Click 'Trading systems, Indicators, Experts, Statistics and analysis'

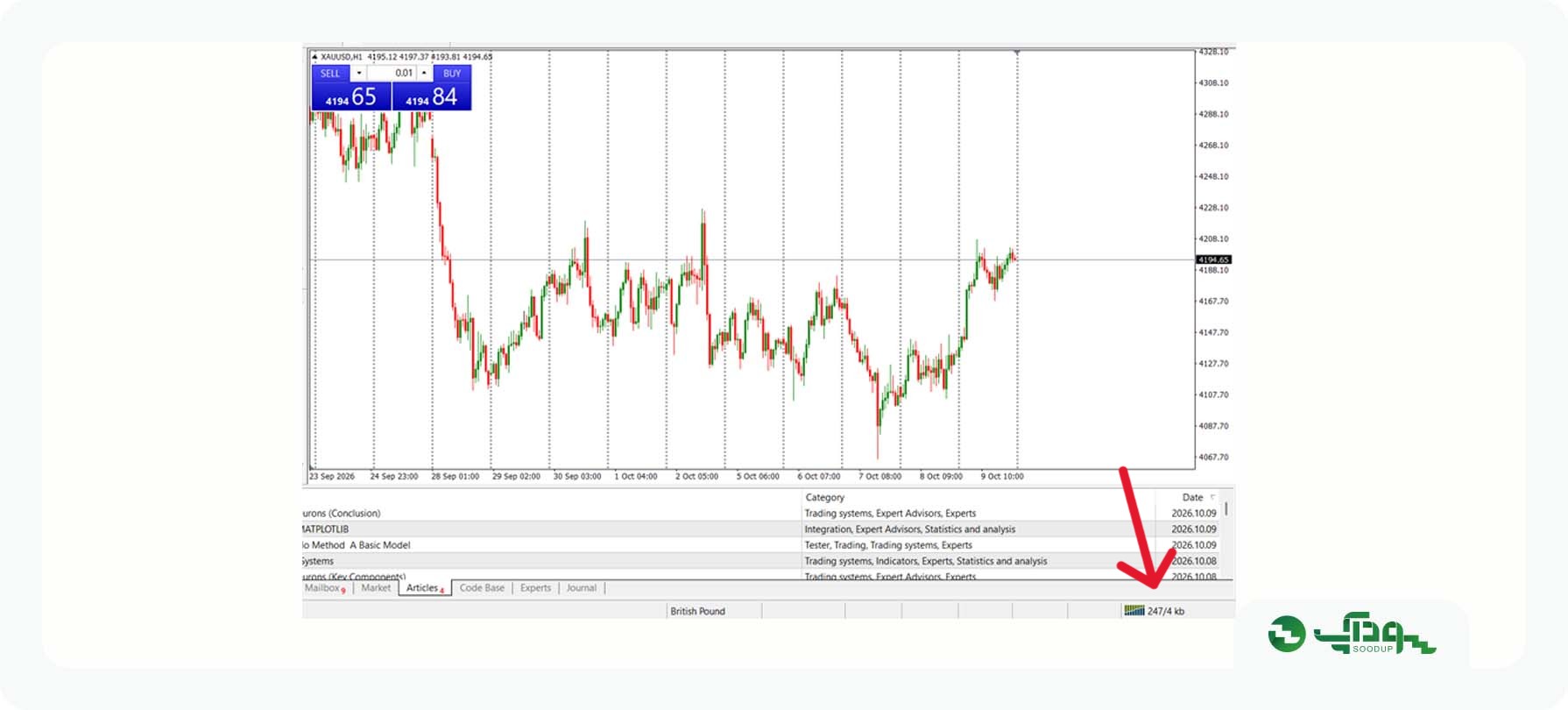coord(926,561)
